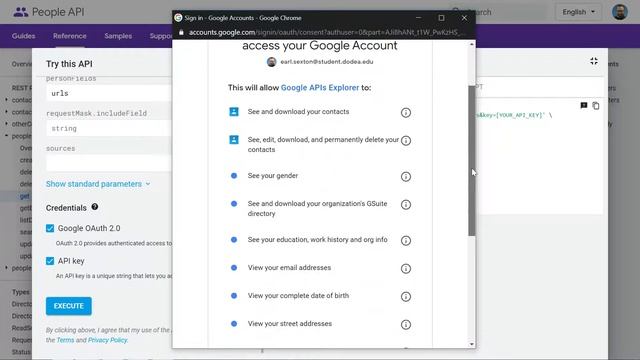Viewport: 640px width, 360px height.
Task: Open user profile avatar in top right
Action: tap(620, 12)
